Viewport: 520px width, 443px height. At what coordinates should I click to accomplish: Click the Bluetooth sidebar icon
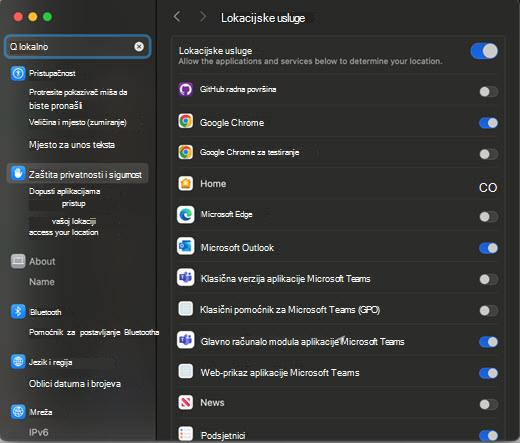tap(18, 312)
